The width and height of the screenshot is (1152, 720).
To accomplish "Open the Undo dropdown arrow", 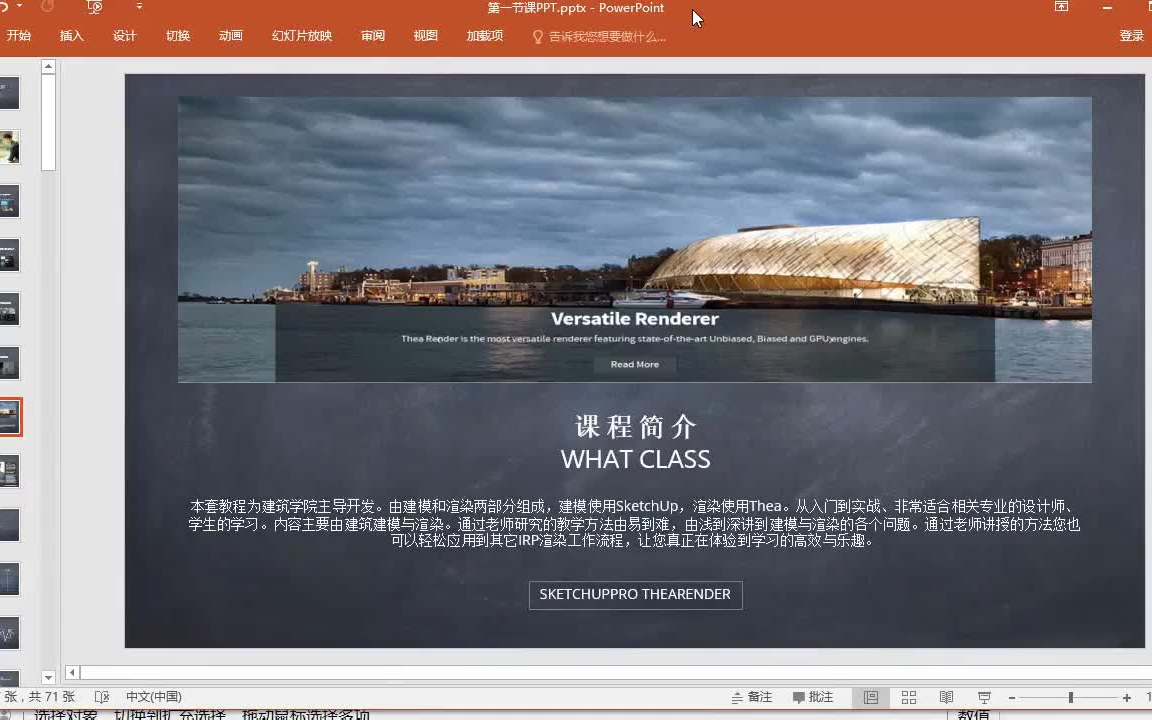I will 19,7.
